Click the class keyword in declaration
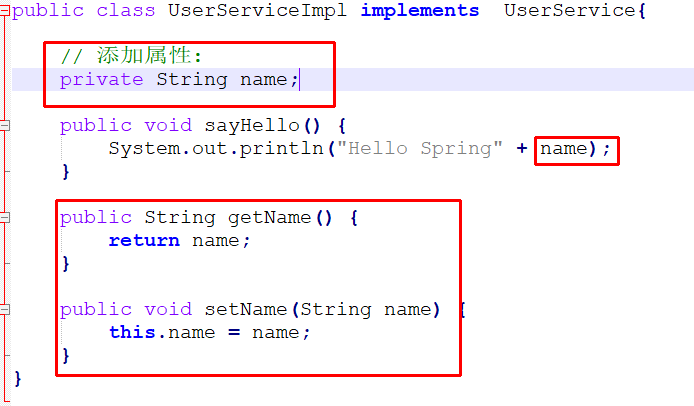The image size is (694, 406). (126, 11)
